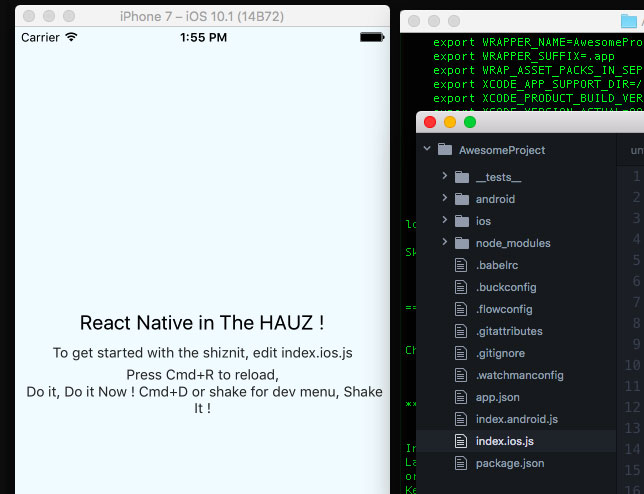Click the .buckconfig file icon

click(461, 287)
